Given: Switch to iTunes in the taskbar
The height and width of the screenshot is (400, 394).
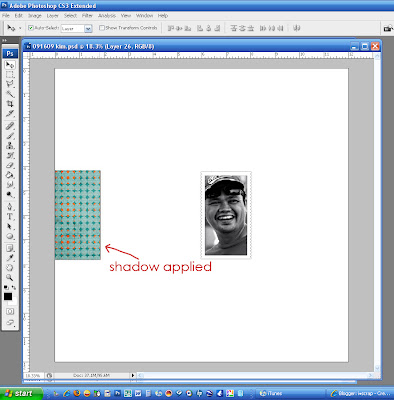Looking at the screenshot, I should pos(290,394).
